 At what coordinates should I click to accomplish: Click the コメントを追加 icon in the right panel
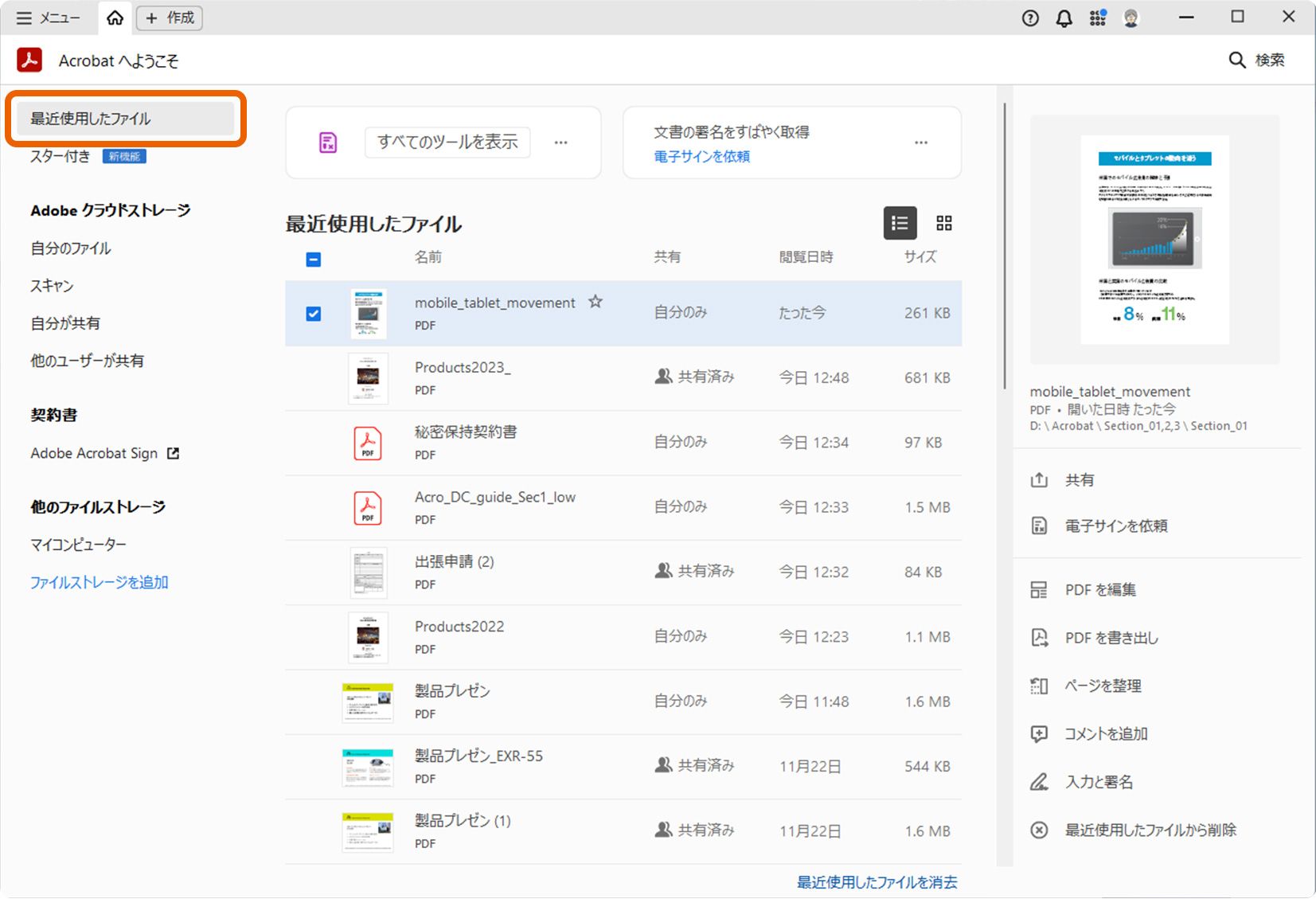1039,733
